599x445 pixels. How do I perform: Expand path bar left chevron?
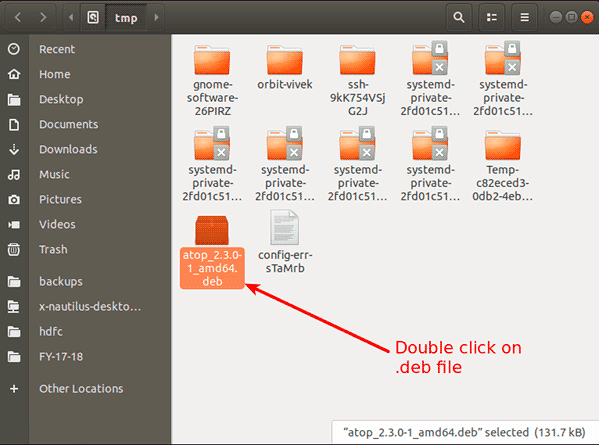[x=71, y=17]
